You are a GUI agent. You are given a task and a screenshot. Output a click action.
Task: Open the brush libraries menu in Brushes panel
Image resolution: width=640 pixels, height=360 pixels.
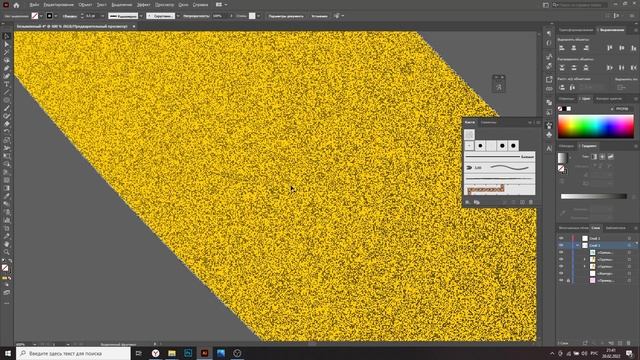(468, 202)
